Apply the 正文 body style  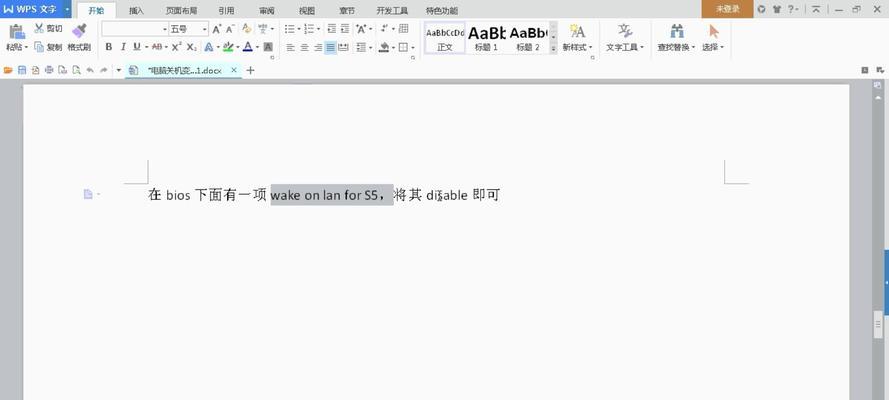[x=445, y=38]
